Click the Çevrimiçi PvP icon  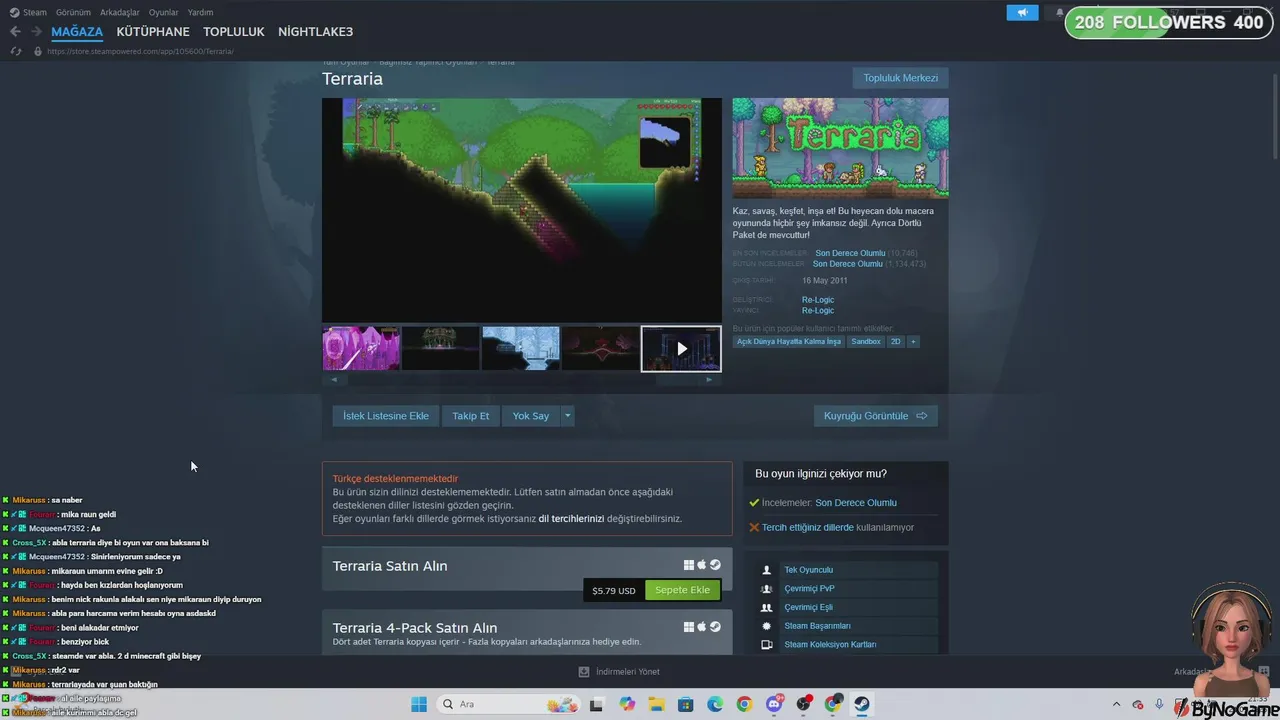pyautogui.click(x=767, y=589)
